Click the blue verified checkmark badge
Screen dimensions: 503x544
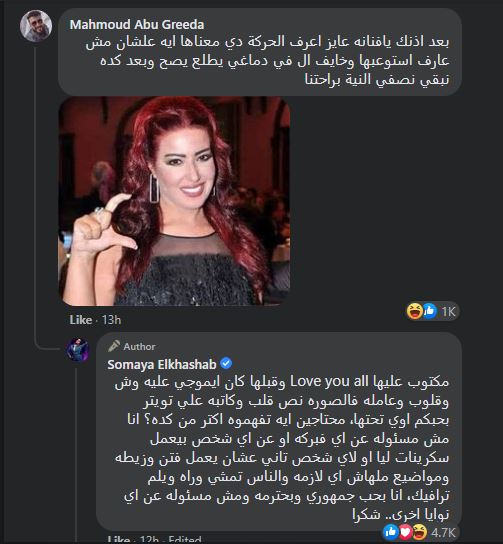click(x=226, y=364)
